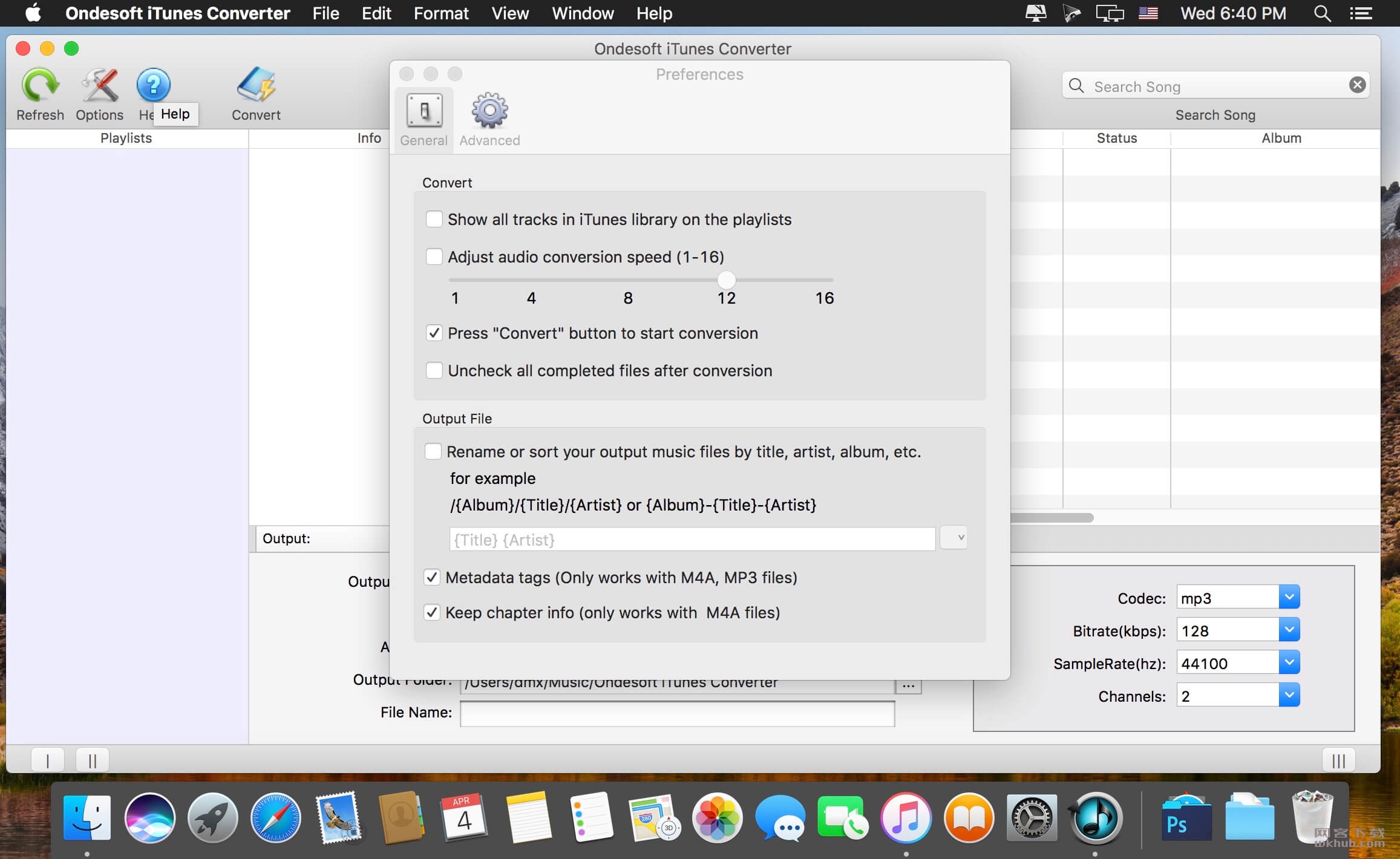
Task: Open the Apple menu
Action: tap(33, 13)
